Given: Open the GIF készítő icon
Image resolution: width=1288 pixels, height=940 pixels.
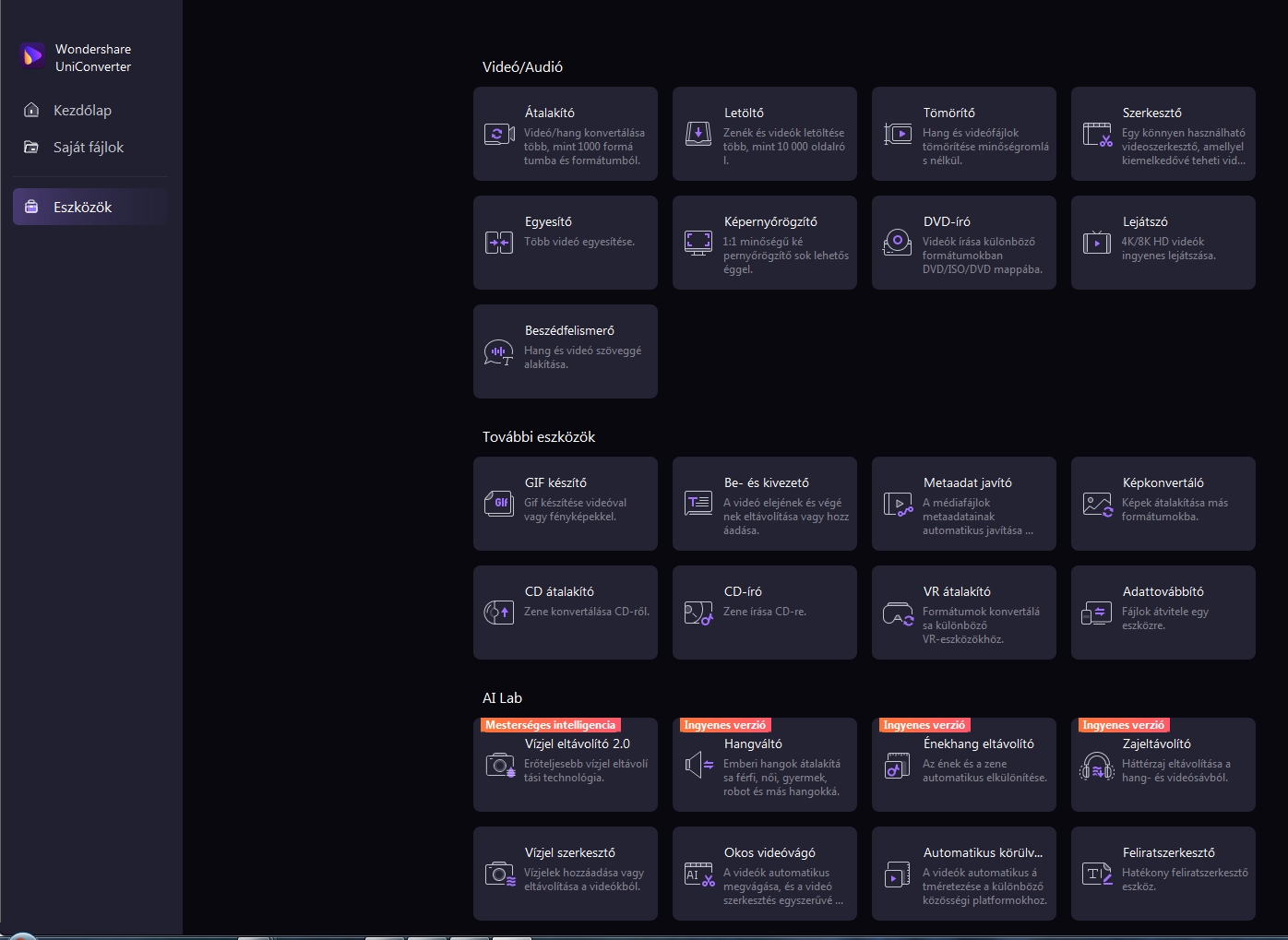Looking at the screenshot, I should [x=499, y=504].
